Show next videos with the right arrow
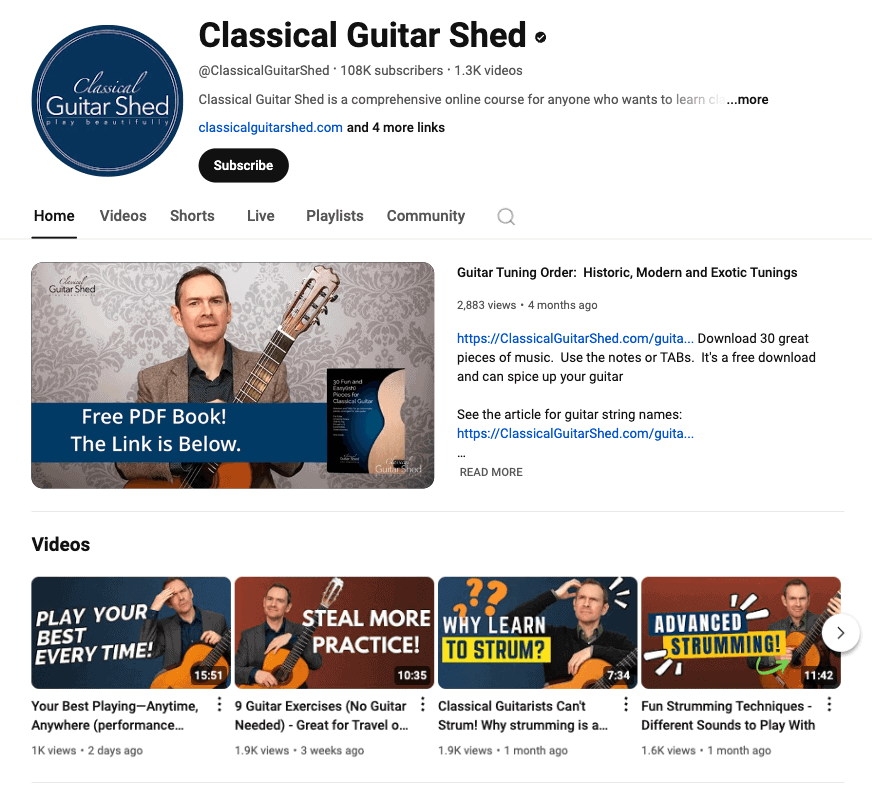Viewport: 872px width, 796px height. tap(840, 632)
